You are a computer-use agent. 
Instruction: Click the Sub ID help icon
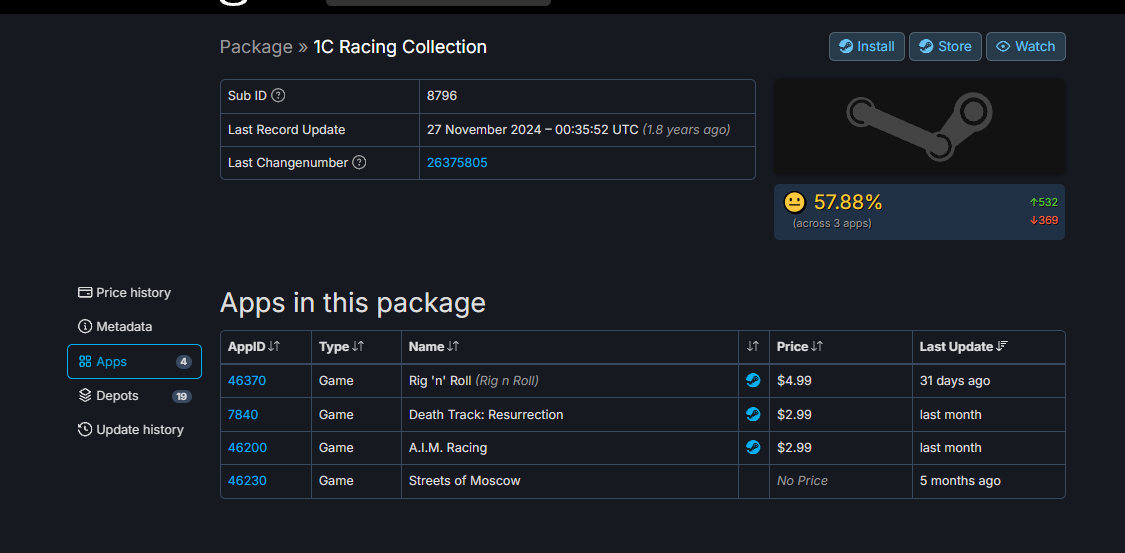pos(278,95)
